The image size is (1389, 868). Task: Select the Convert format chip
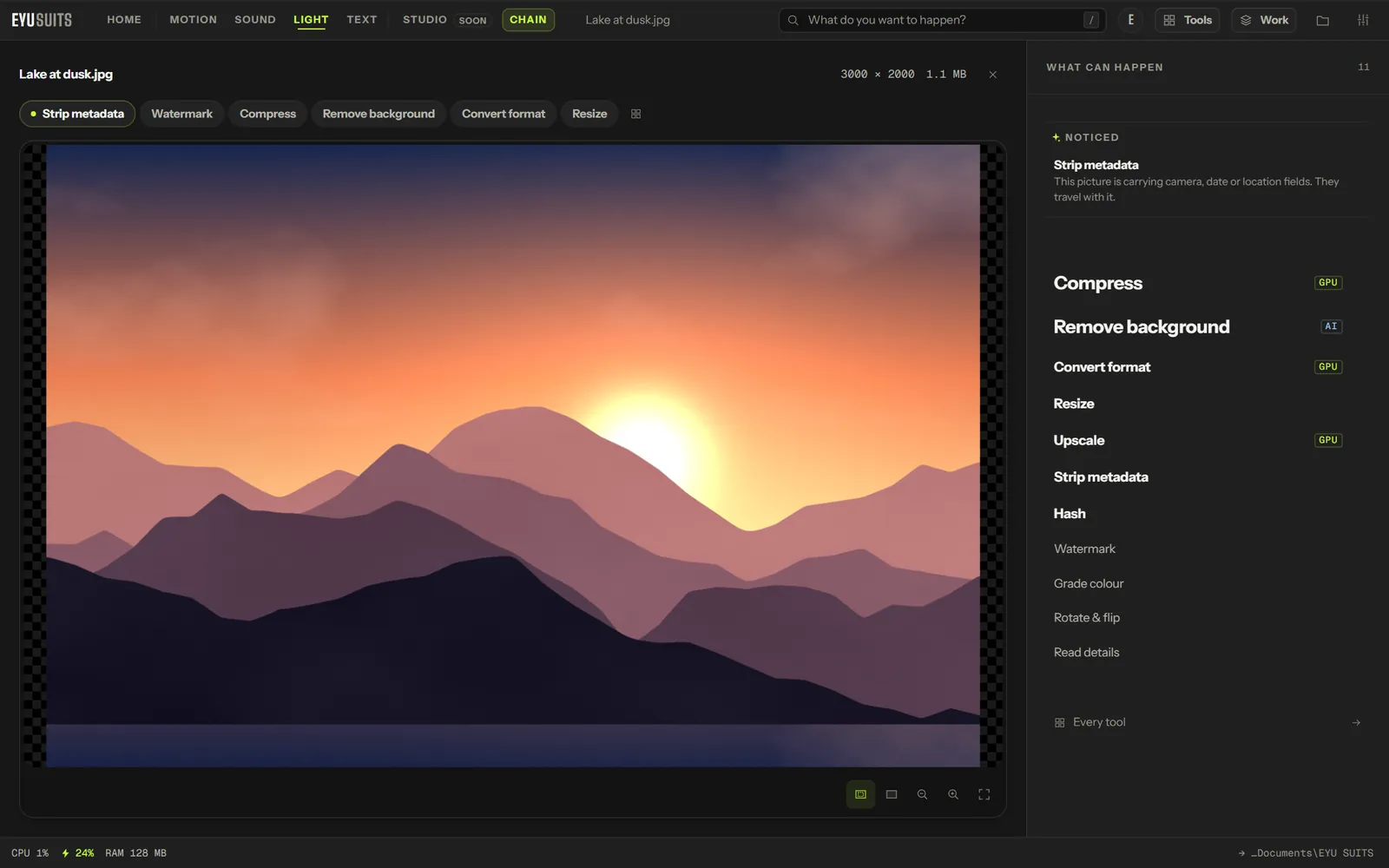click(x=504, y=114)
